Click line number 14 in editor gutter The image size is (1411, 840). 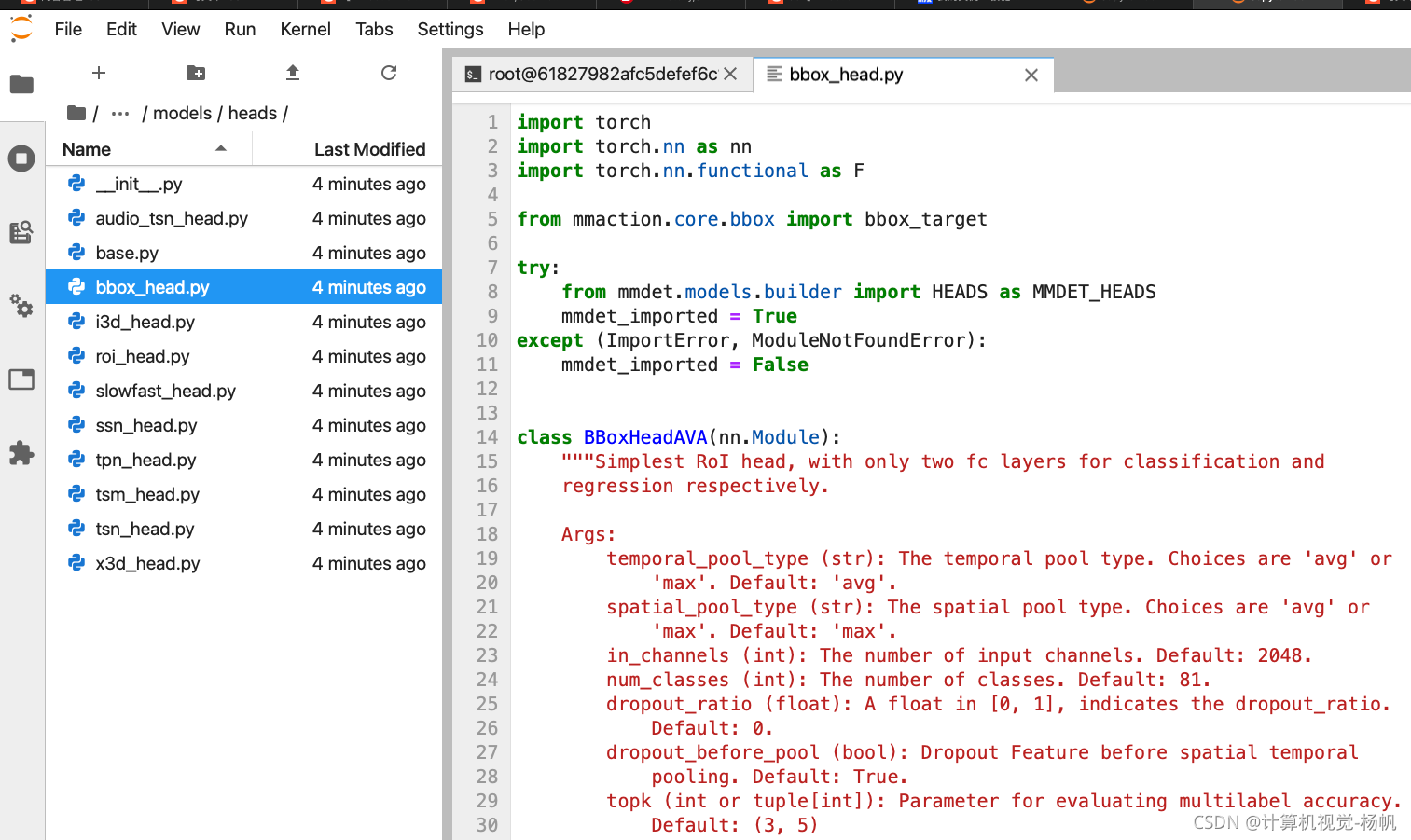(x=487, y=437)
